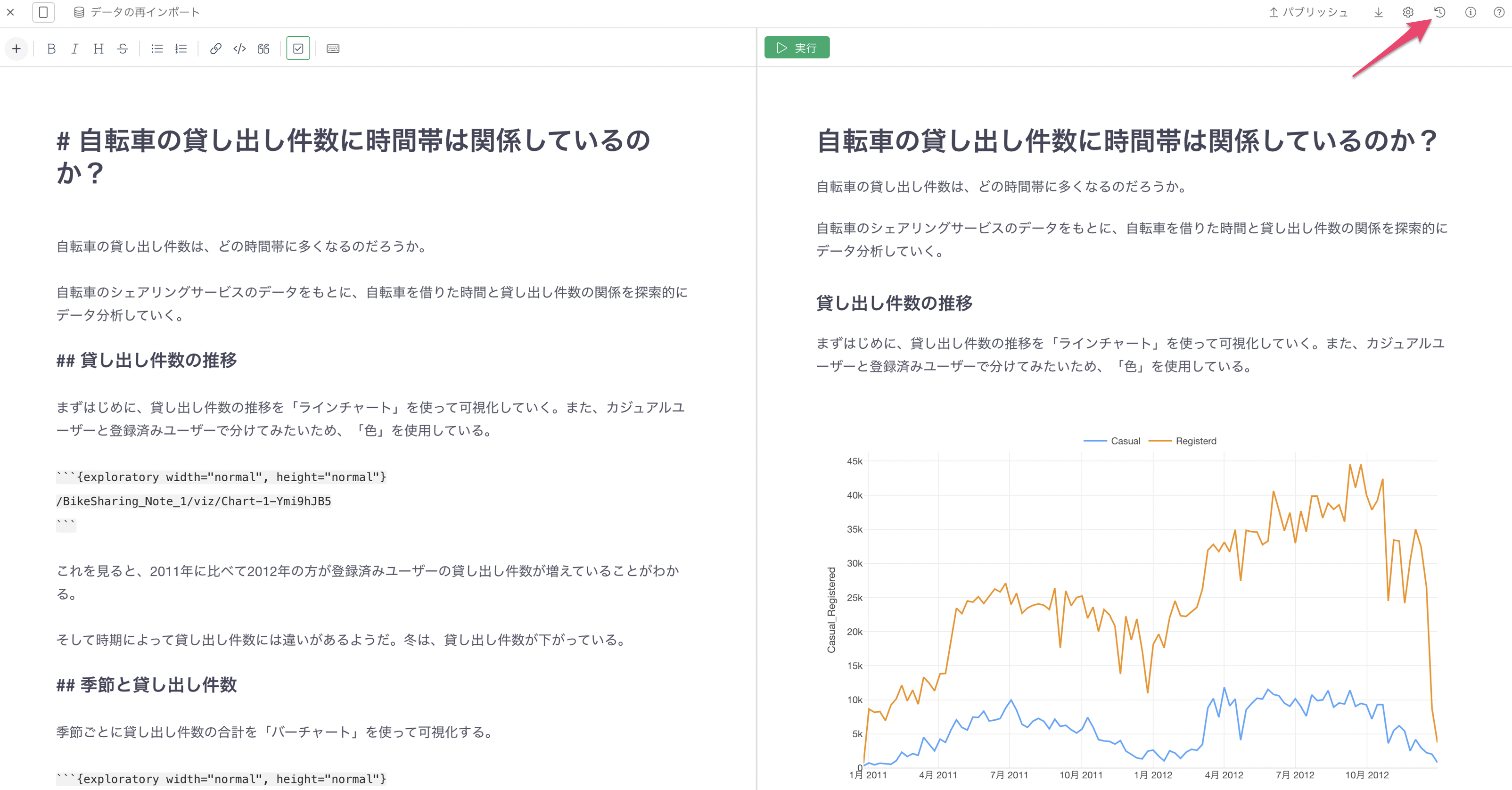Click the '## 季節と貸し出し件数' heading in editor
The width and height of the screenshot is (1512, 790).
pyautogui.click(x=147, y=684)
